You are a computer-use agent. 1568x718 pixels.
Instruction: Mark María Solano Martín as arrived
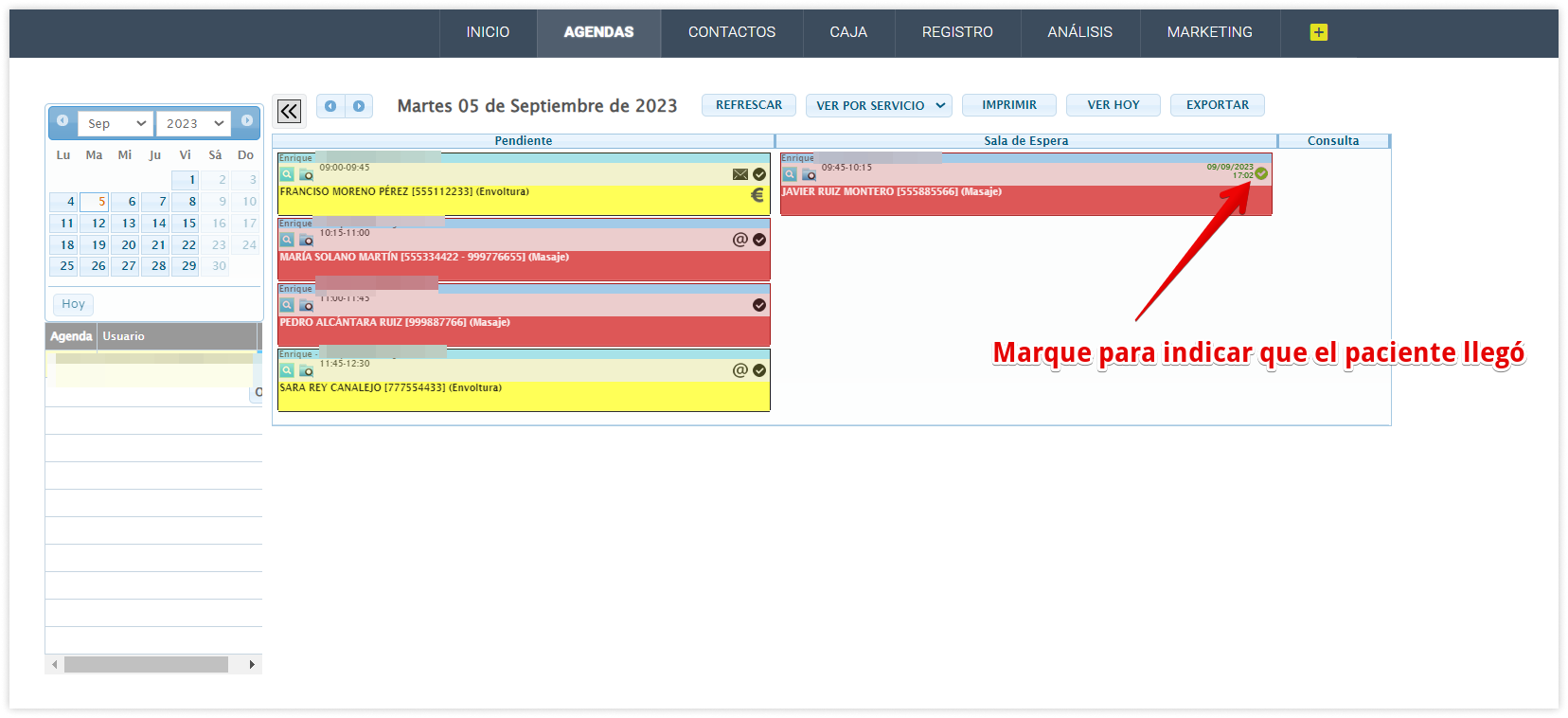click(x=759, y=240)
